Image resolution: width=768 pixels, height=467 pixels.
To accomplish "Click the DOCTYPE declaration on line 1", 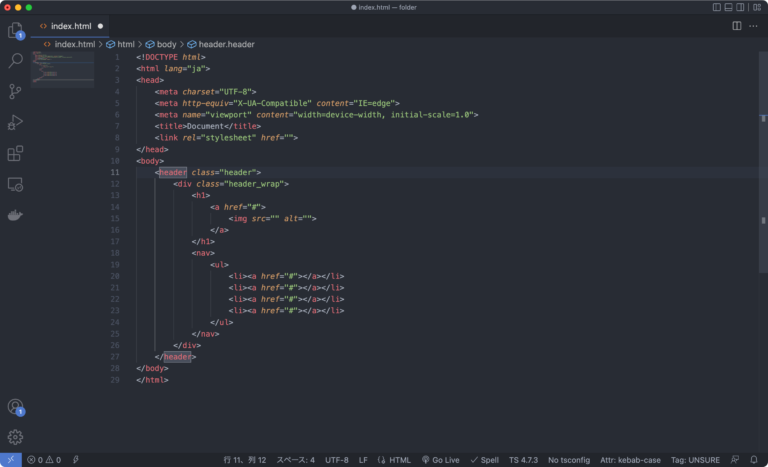I will click(171, 57).
